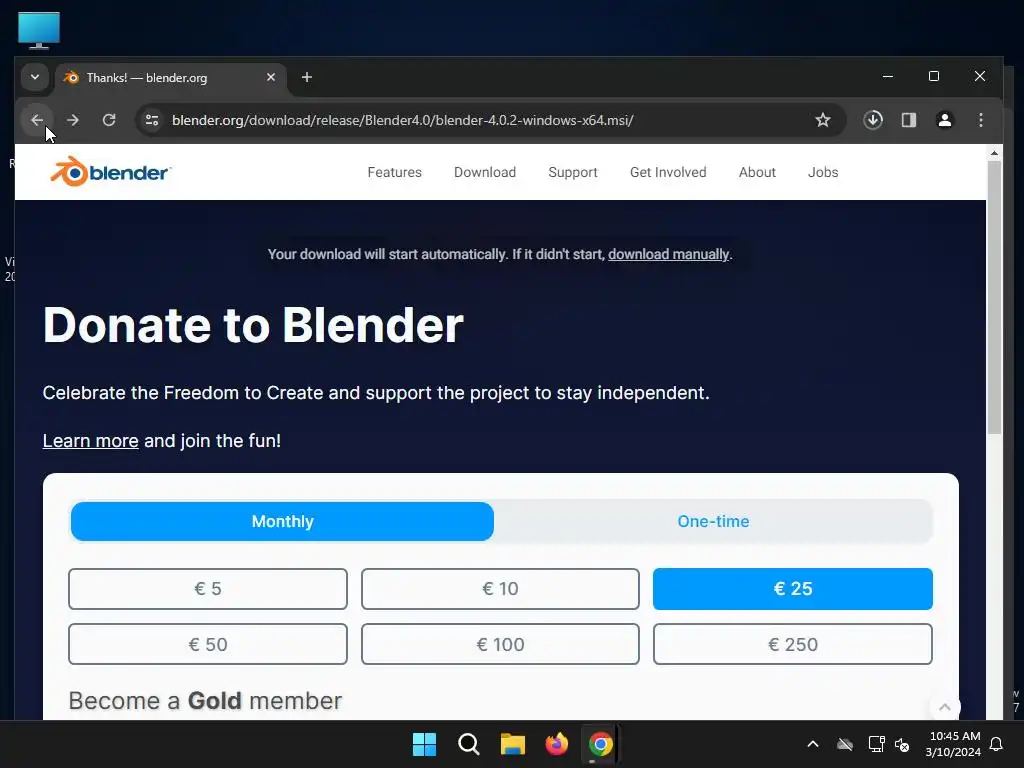Viewport: 1024px width, 768px height.
Task: Click the download manually link
Action: (x=669, y=254)
